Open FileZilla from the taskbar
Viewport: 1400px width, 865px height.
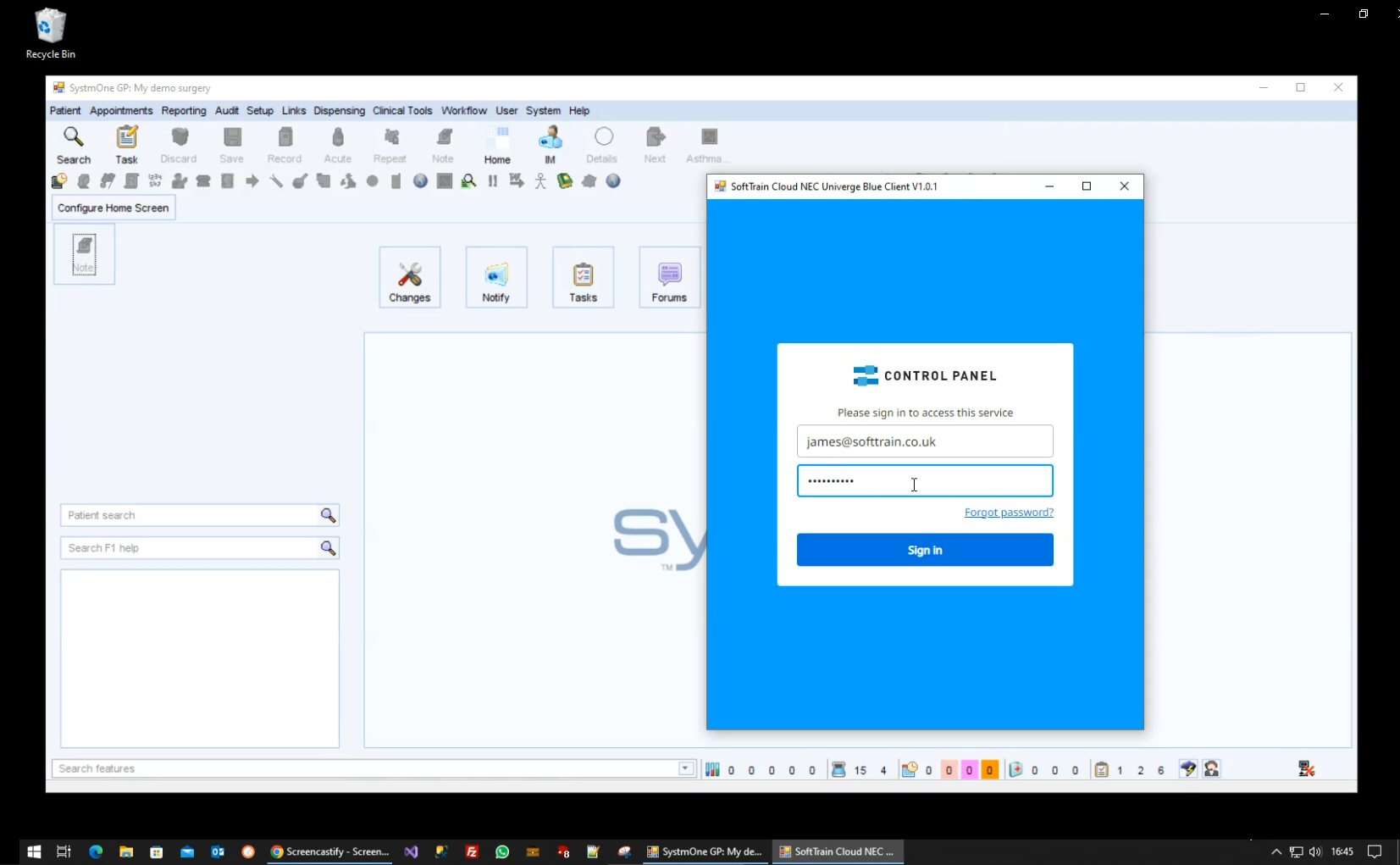pyautogui.click(x=472, y=851)
